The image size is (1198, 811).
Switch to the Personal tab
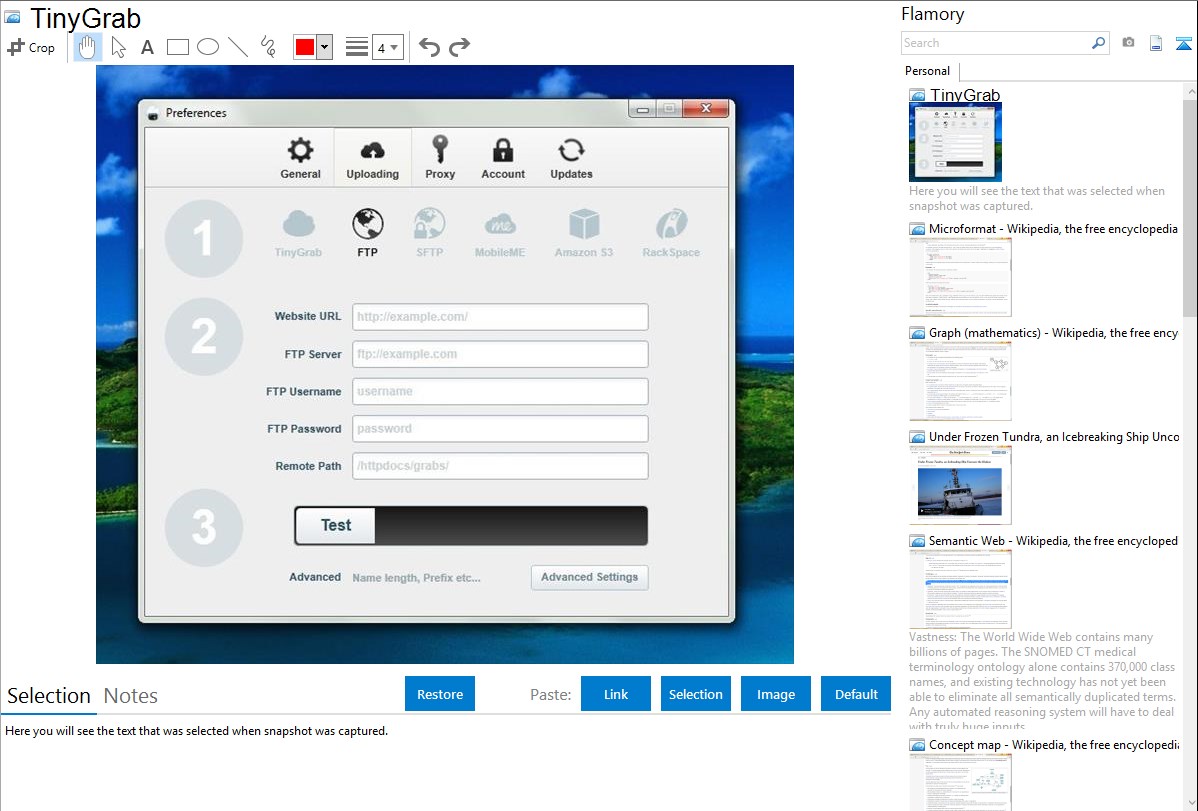928,71
